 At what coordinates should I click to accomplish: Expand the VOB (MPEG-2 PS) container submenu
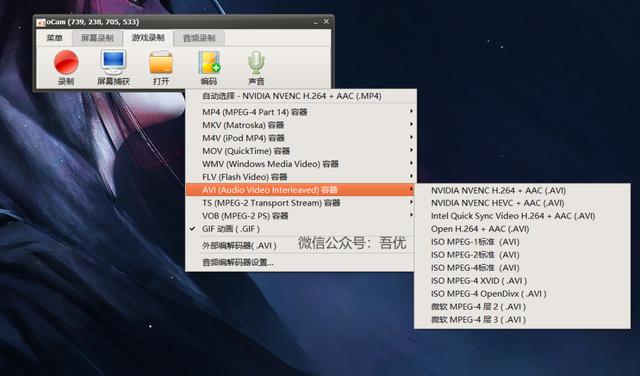point(301,216)
